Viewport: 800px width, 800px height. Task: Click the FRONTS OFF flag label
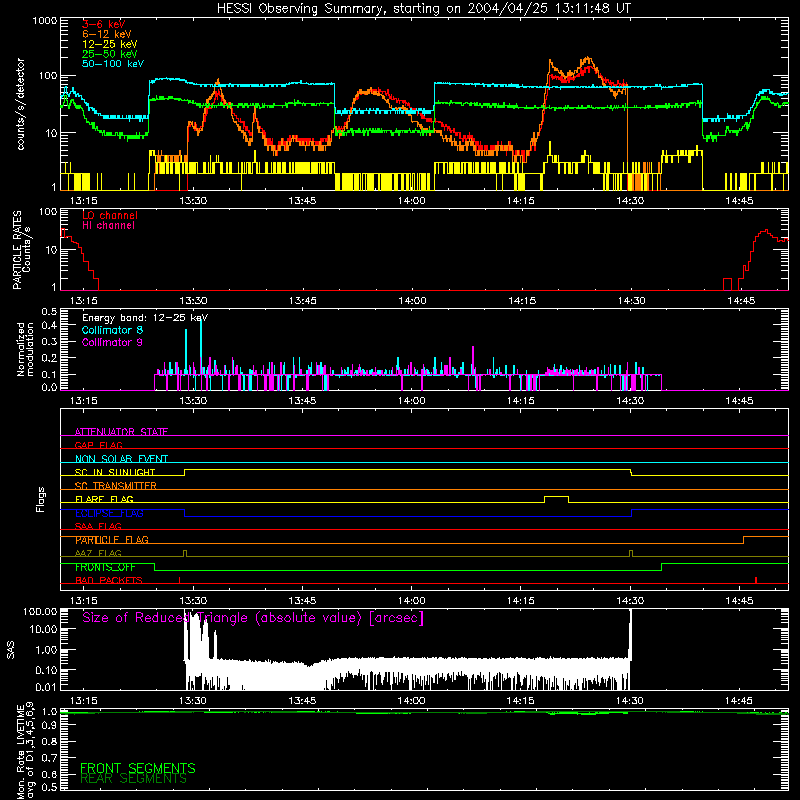[105, 567]
